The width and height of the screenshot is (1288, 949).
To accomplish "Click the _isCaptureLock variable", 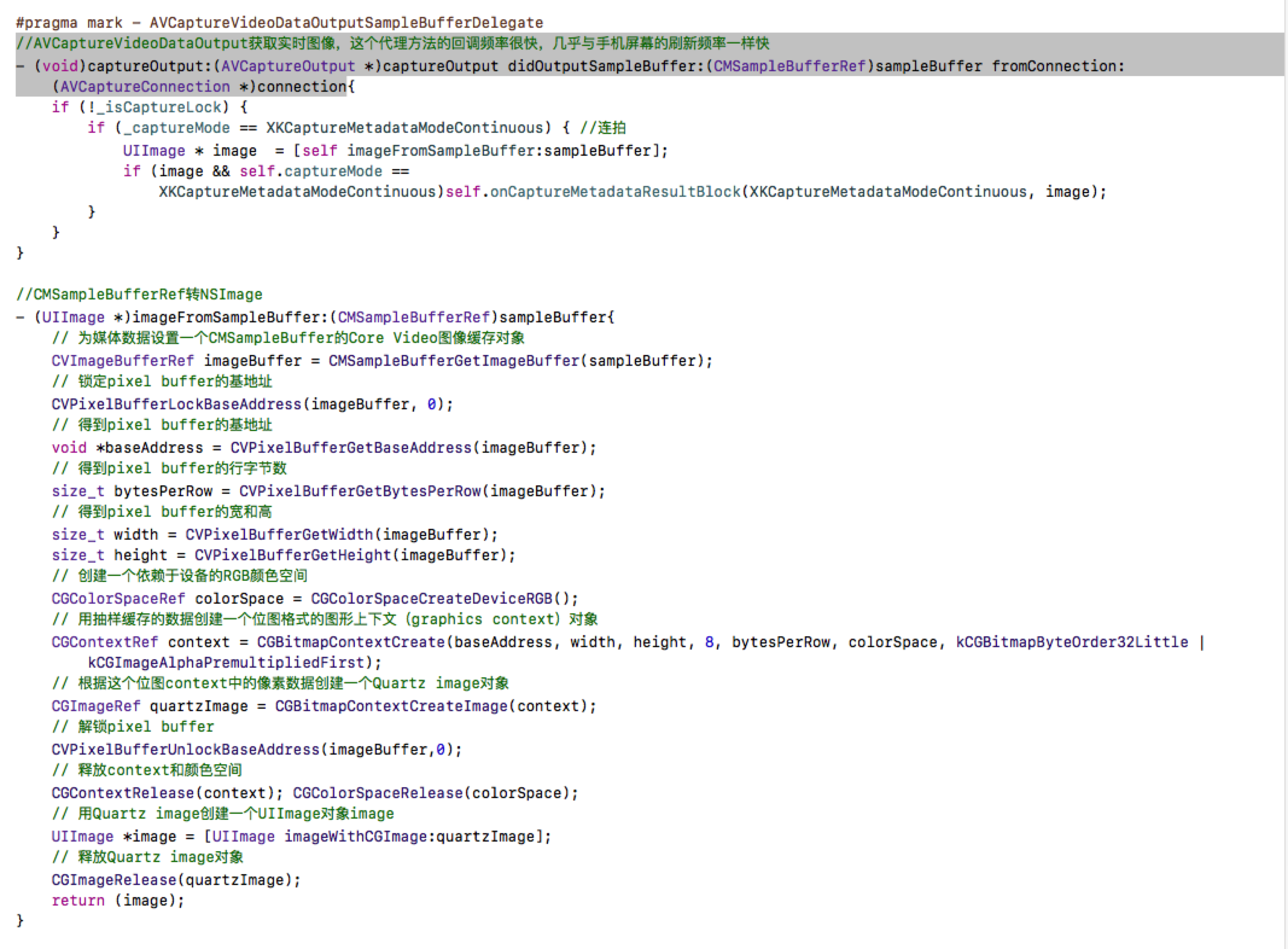I will [159, 107].
